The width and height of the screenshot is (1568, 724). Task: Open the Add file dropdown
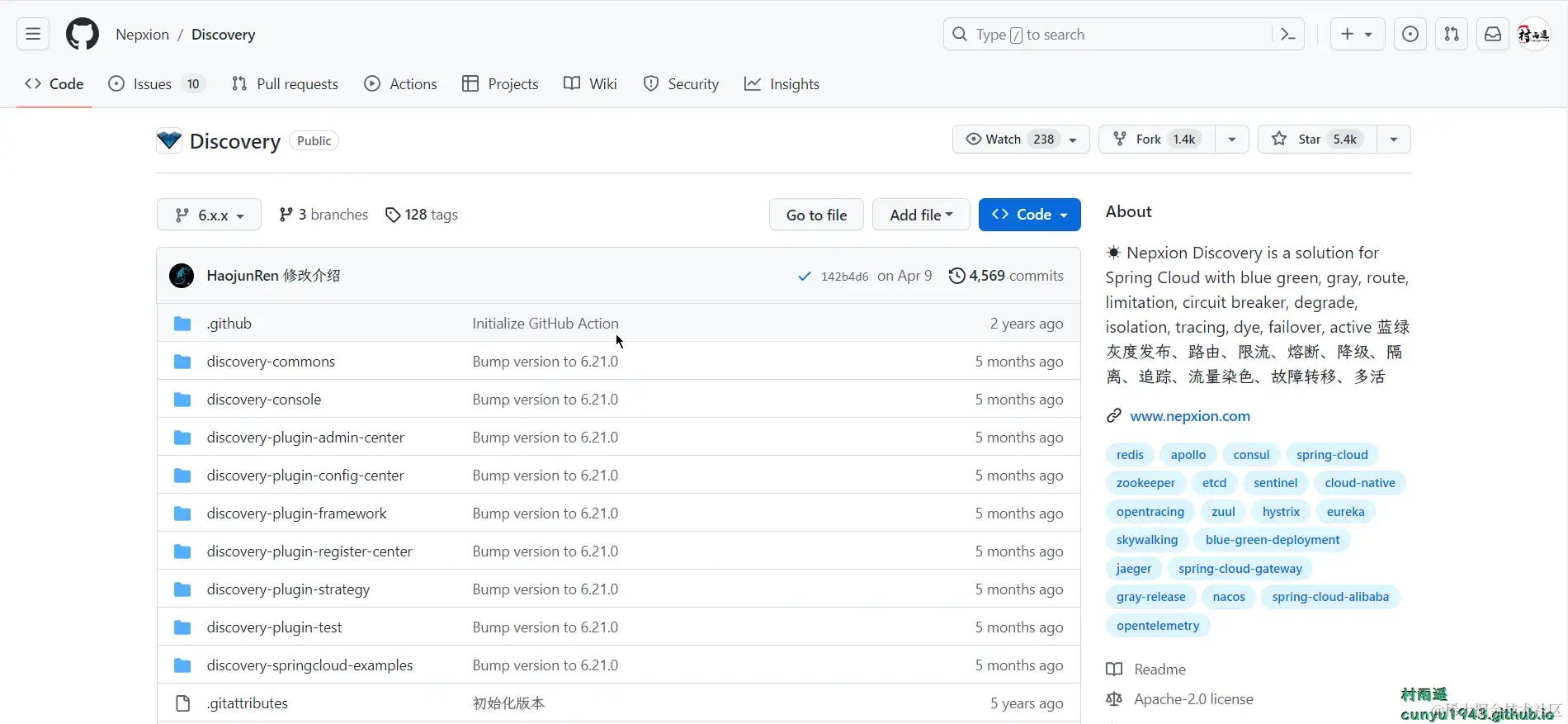point(921,215)
